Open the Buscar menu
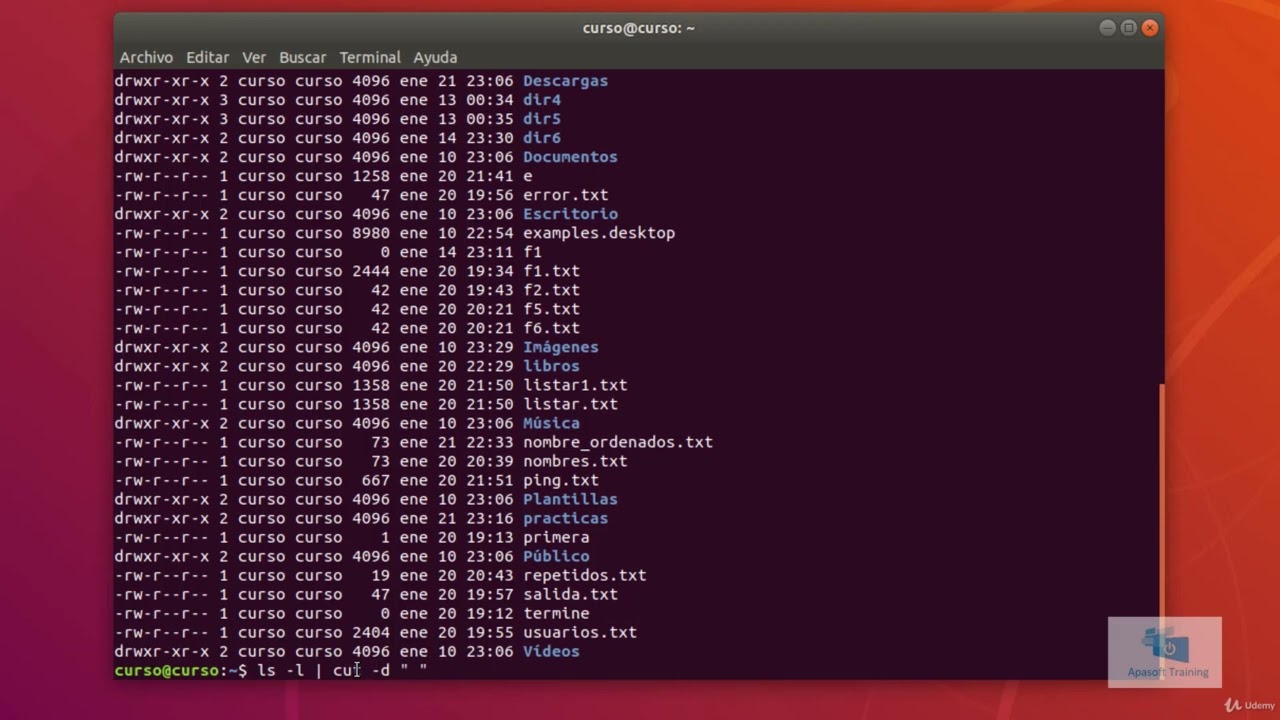 (302, 58)
